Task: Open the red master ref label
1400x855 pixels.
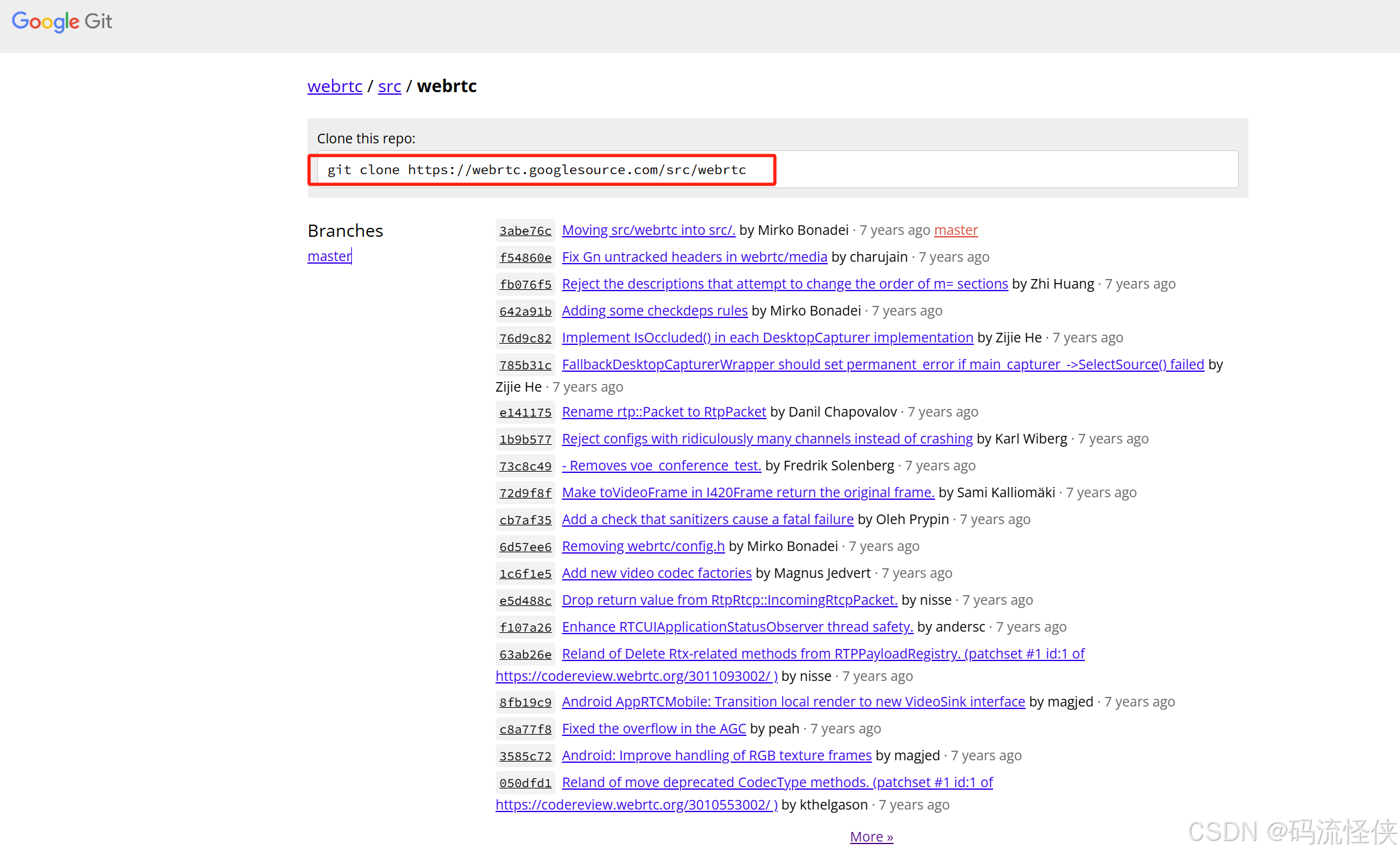Action: (x=956, y=230)
